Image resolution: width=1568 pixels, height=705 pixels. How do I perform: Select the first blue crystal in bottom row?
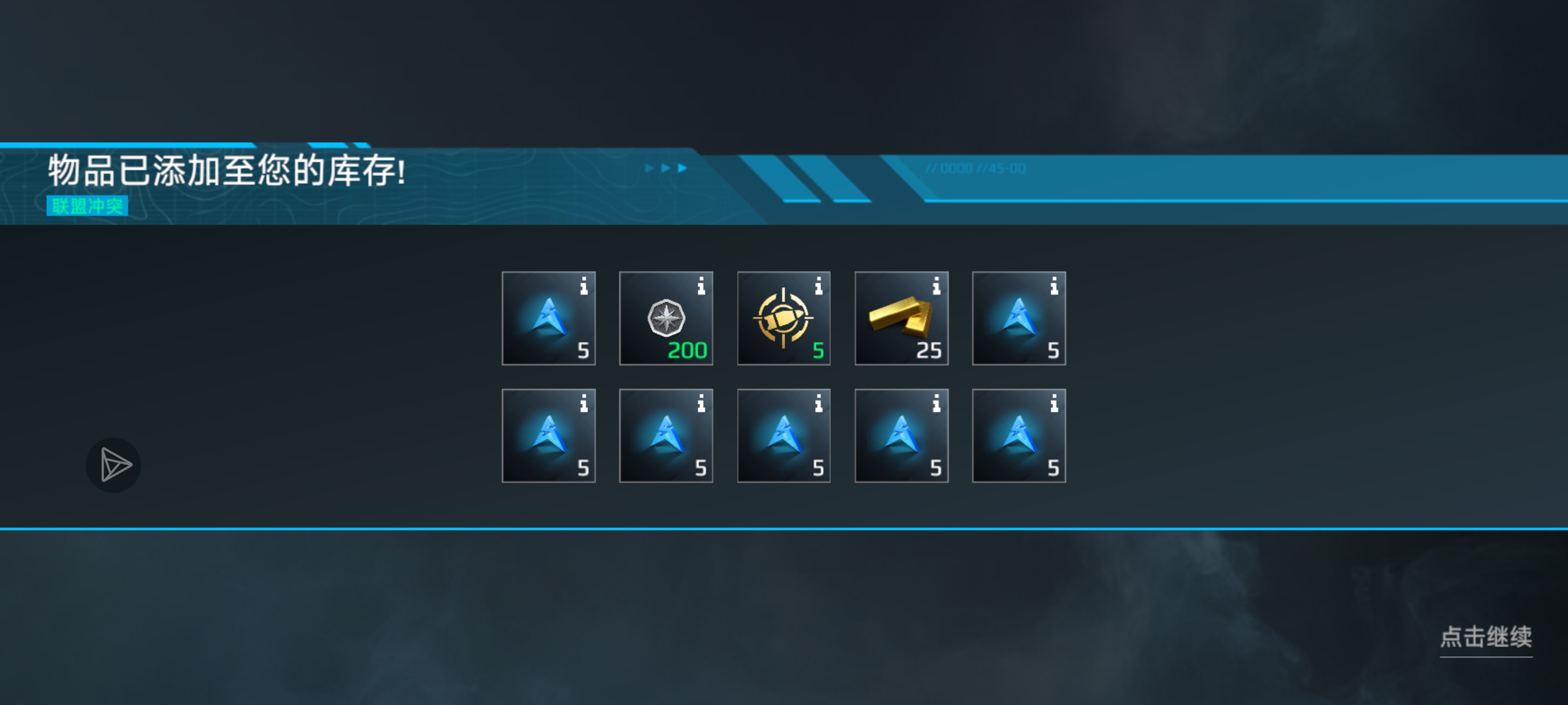(x=549, y=436)
